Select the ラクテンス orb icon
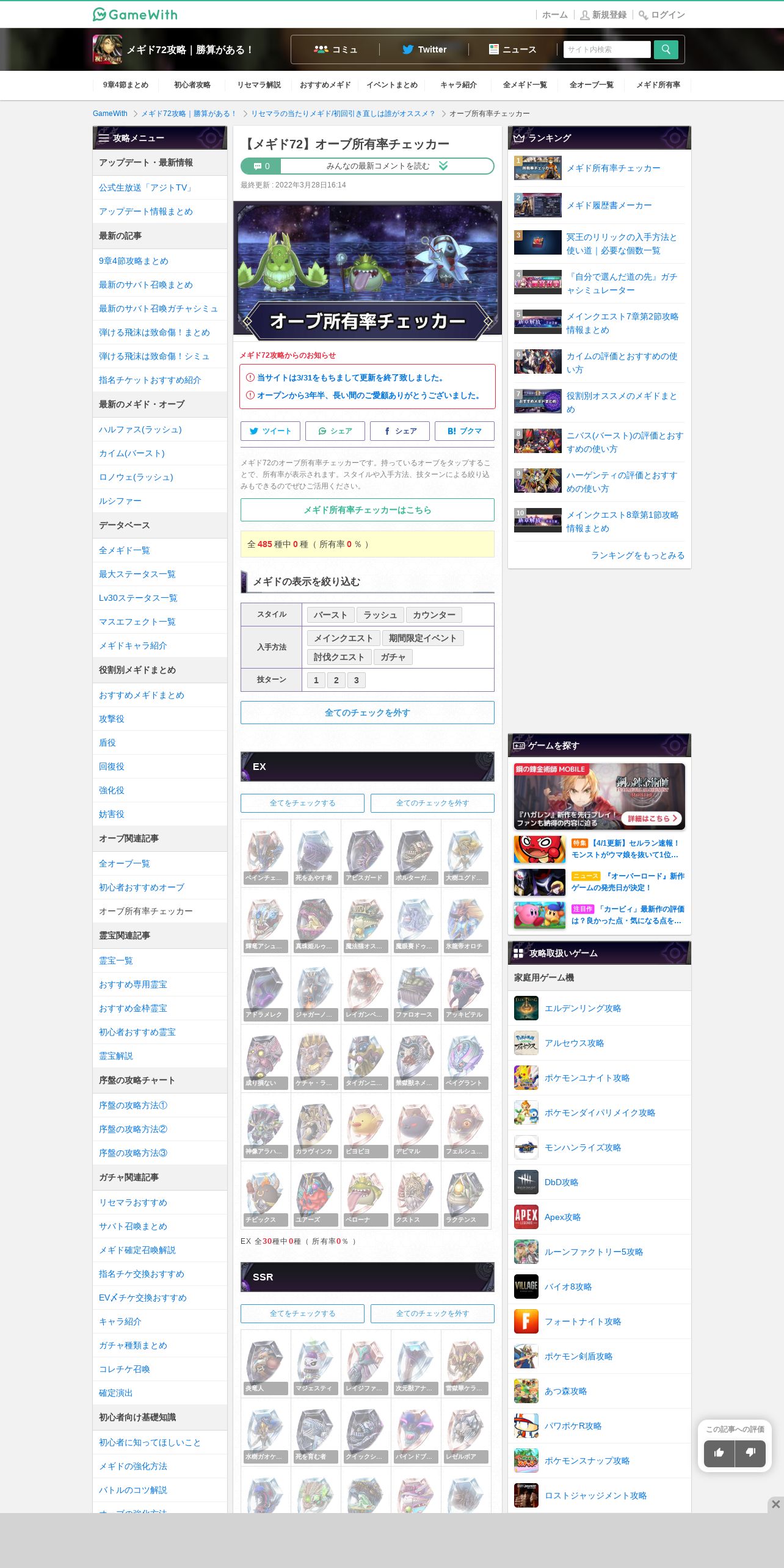This screenshot has width=784, height=1568. [x=466, y=1195]
